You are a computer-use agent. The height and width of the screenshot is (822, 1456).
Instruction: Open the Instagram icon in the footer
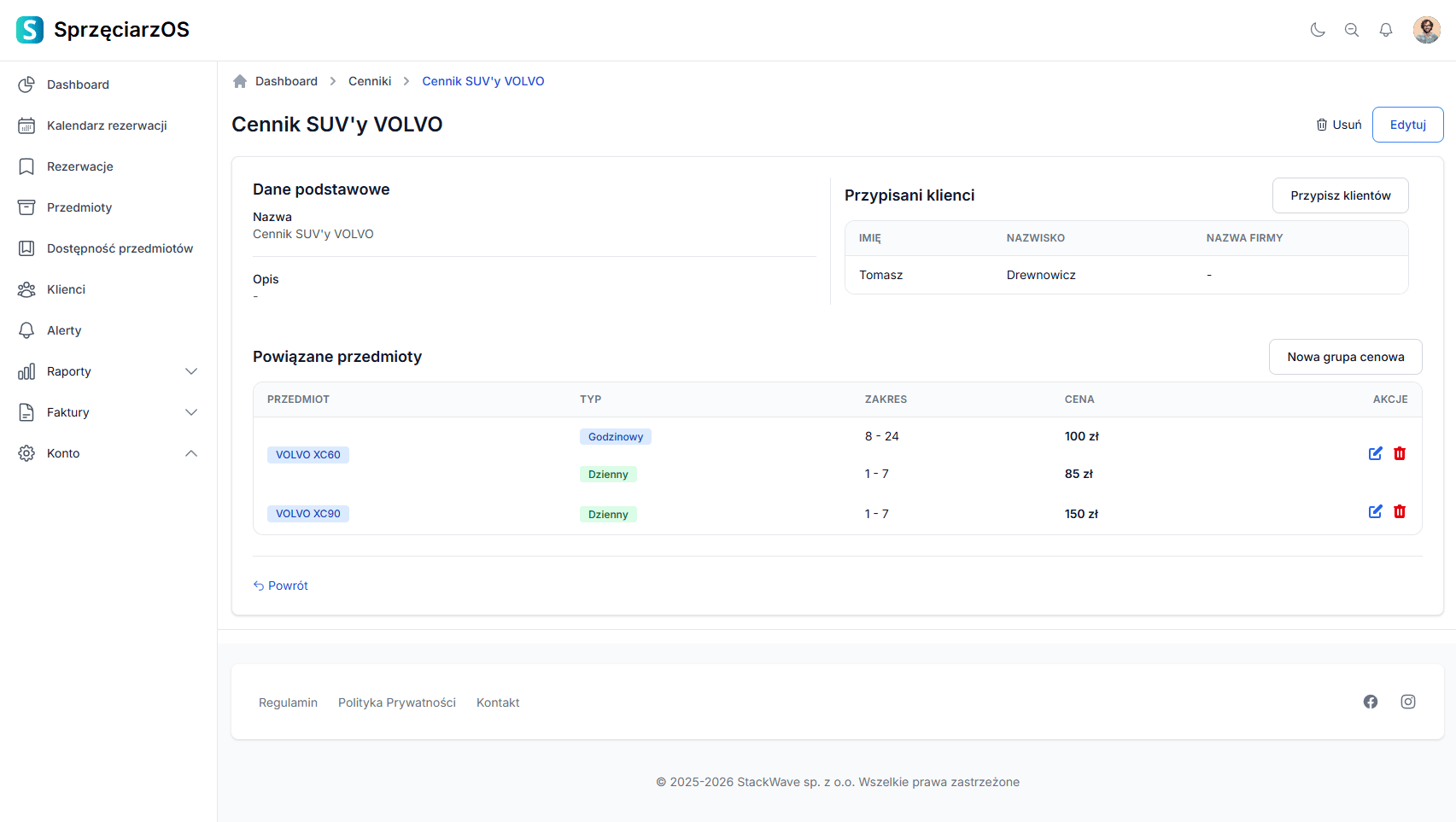(x=1408, y=702)
